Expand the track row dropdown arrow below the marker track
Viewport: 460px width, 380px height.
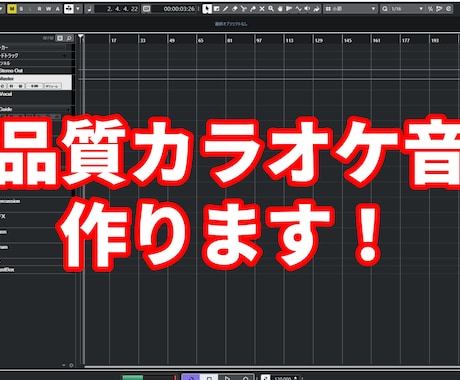click(65, 56)
